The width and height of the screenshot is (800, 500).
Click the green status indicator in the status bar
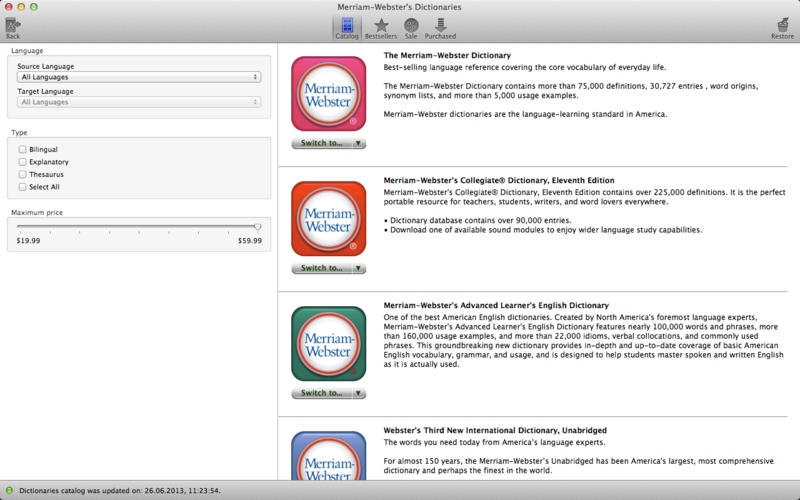tap(9, 490)
